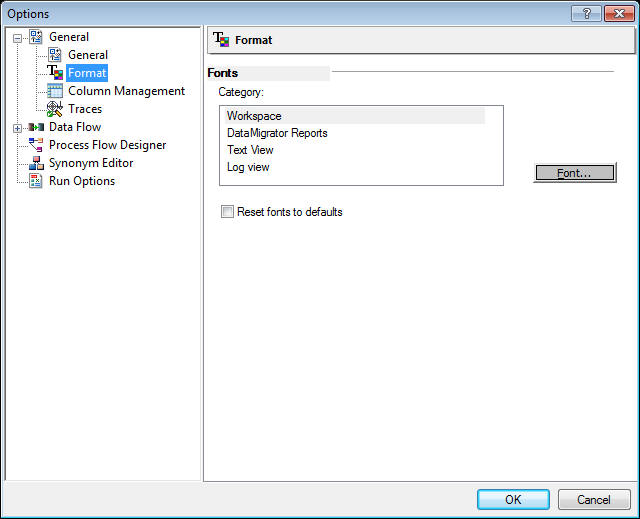This screenshot has width=640, height=519.
Task: Select the top-level General tree label
Action: click(x=69, y=37)
